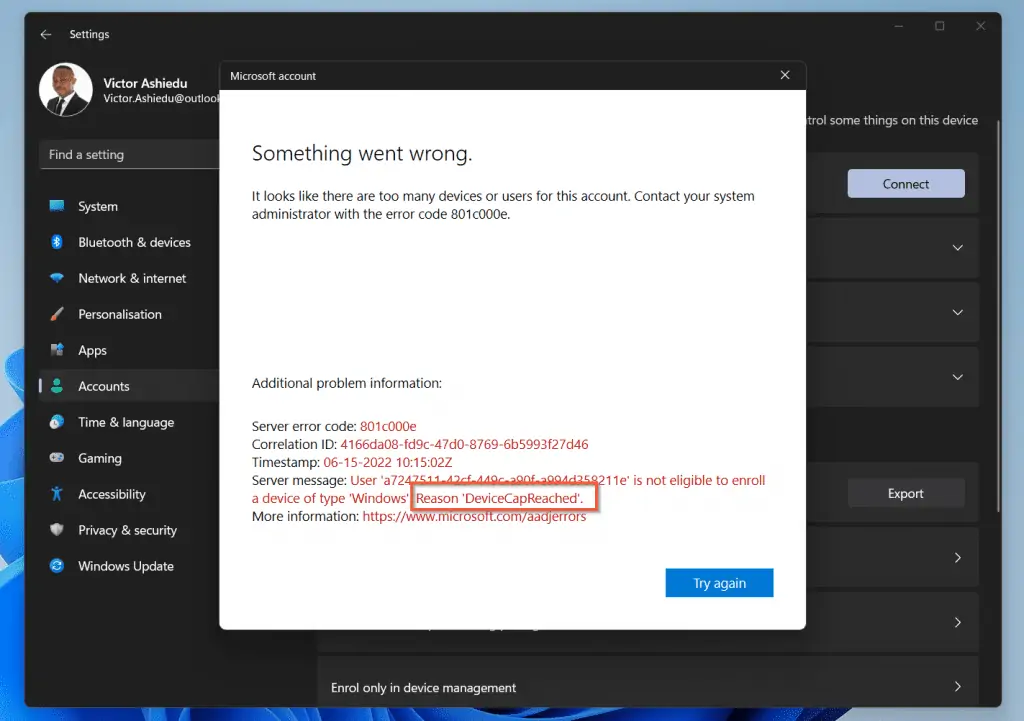1024x721 pixels.
Task: Expand the second chevron below Connect
Action: [x=957, y=312]
